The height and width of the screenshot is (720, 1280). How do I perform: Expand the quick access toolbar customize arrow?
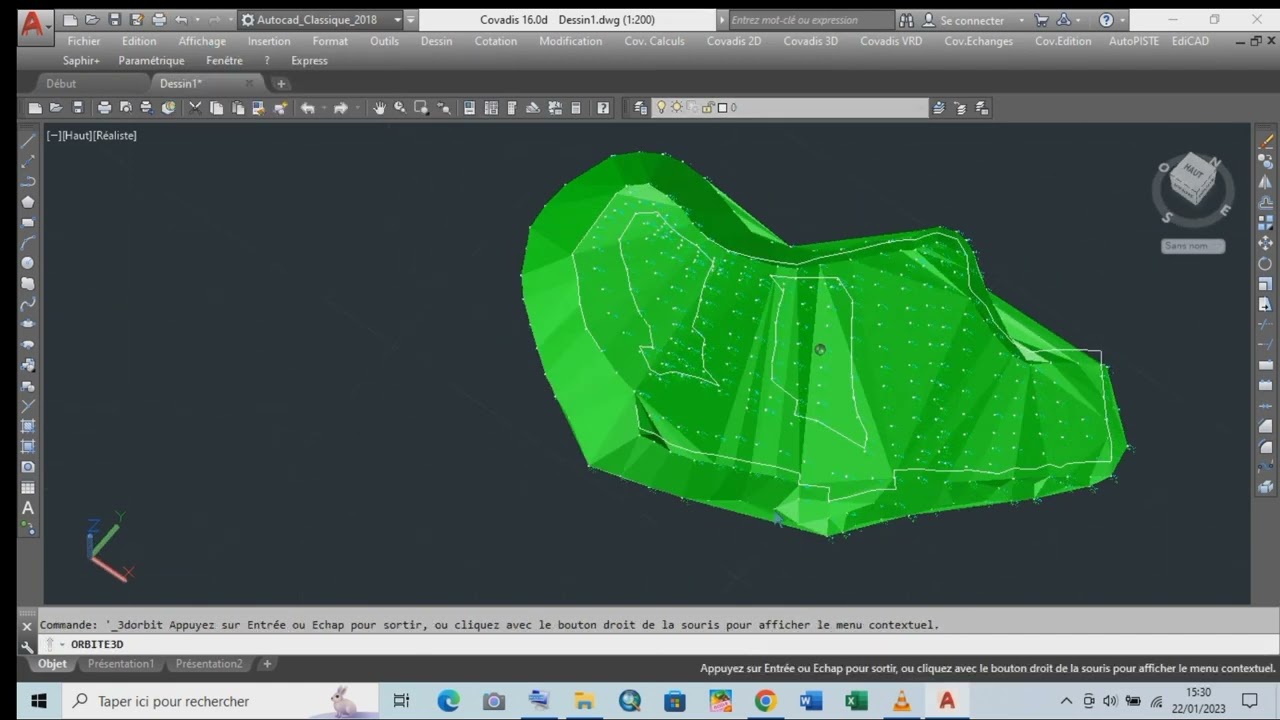point(411,20)
